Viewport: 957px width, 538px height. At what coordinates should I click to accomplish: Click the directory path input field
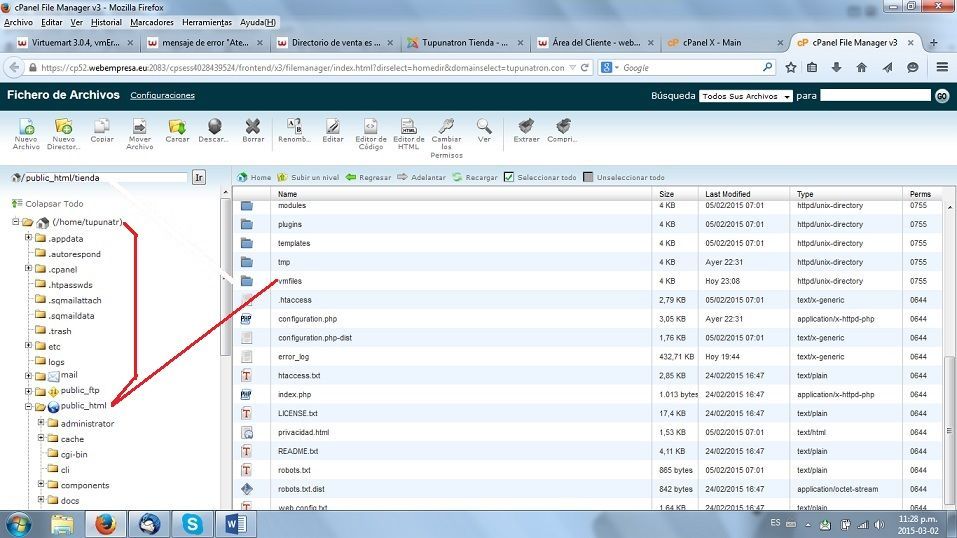(104, 178)
